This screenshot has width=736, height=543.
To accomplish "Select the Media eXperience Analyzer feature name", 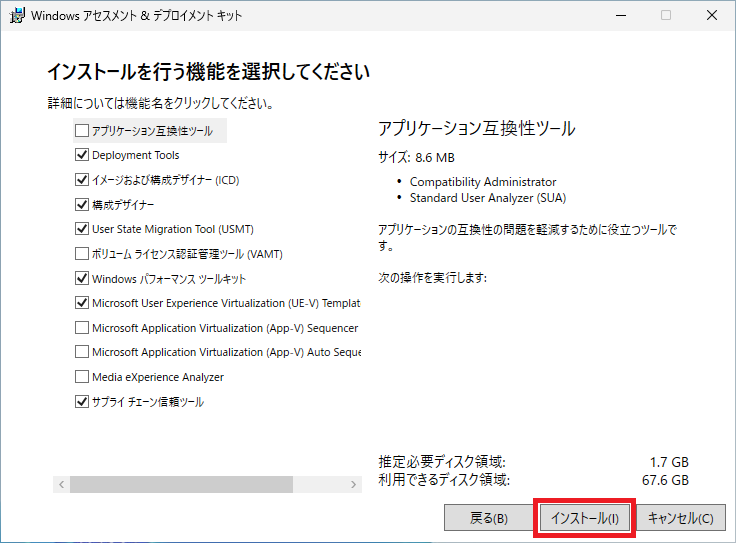I will pyautogui.click(x=158, y=377).
